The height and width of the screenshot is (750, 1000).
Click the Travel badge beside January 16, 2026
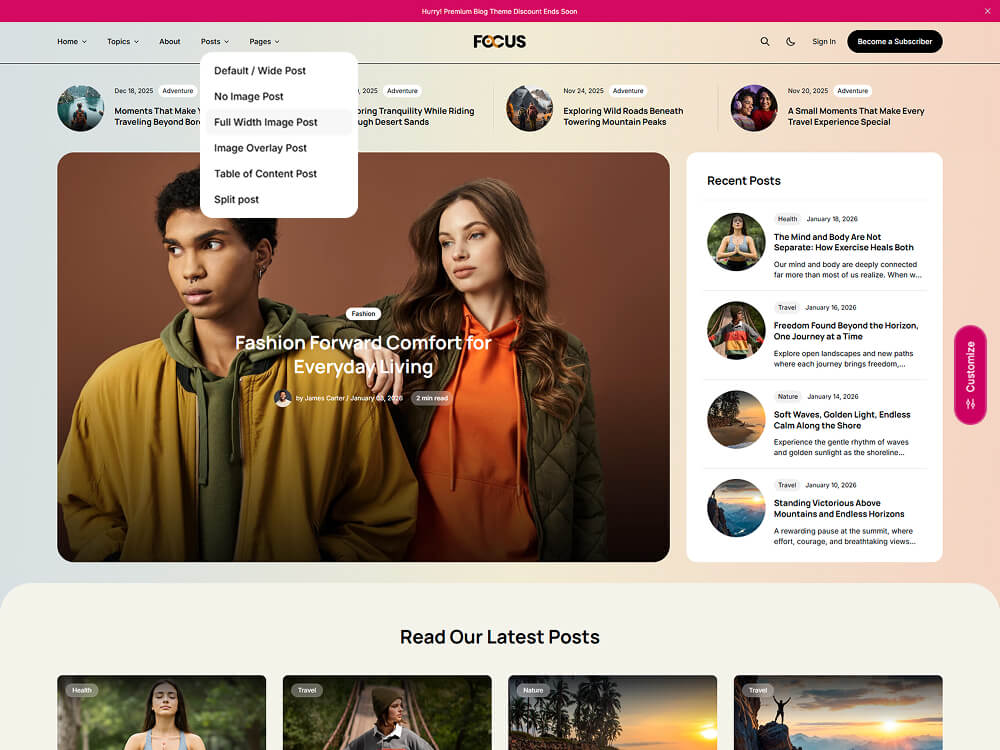pyautogui.click(x=786, y=308)
